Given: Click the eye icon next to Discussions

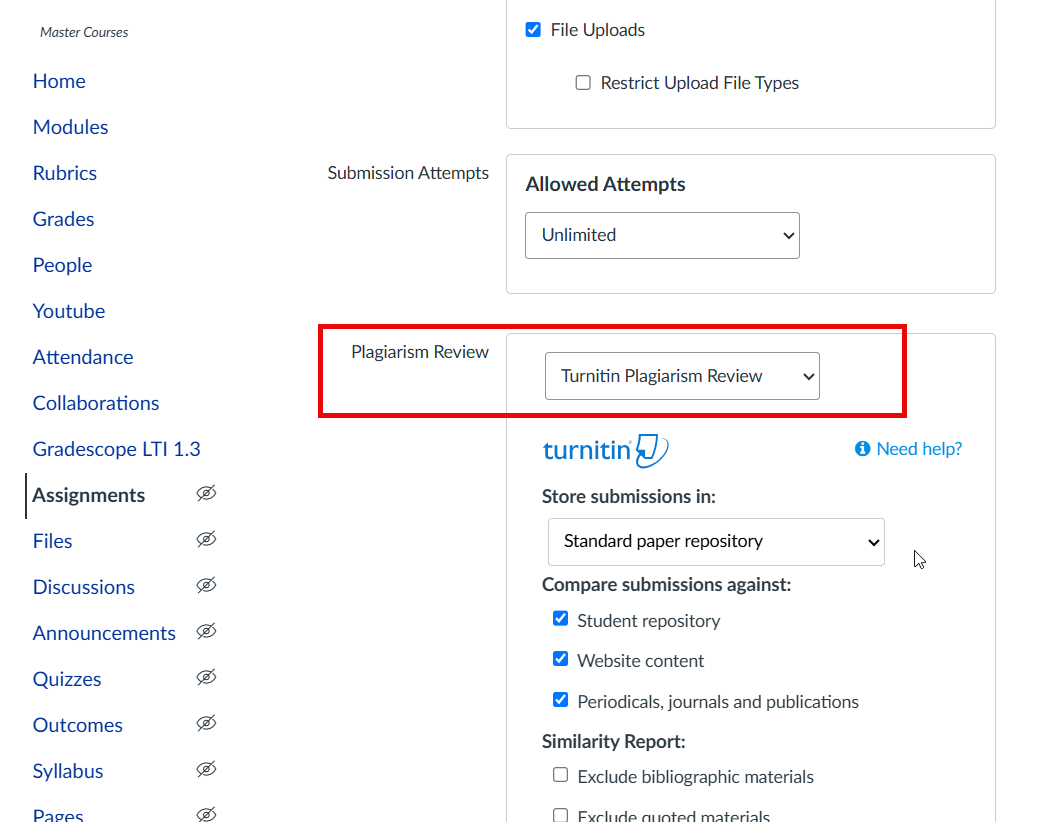Looking at the screenshot, I should 206,586.
